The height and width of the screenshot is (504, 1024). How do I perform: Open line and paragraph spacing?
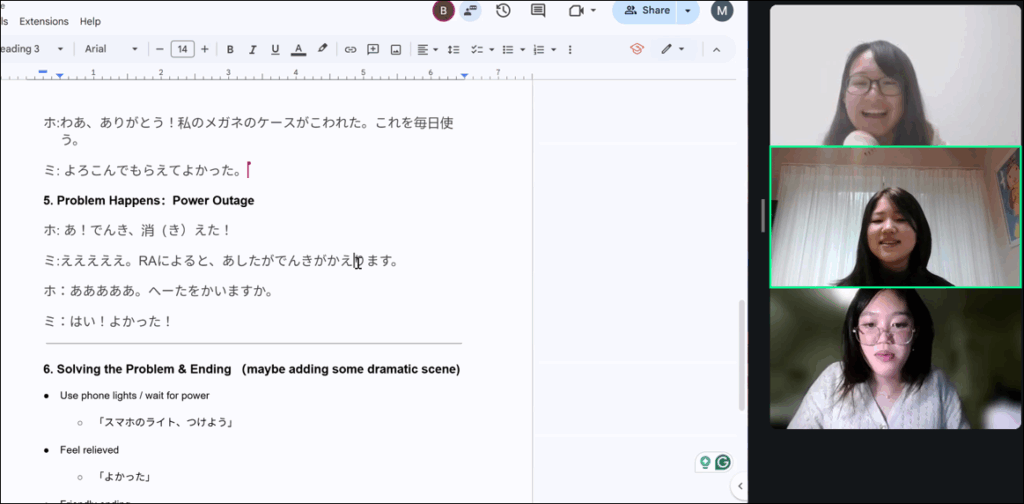coord(453,49)
